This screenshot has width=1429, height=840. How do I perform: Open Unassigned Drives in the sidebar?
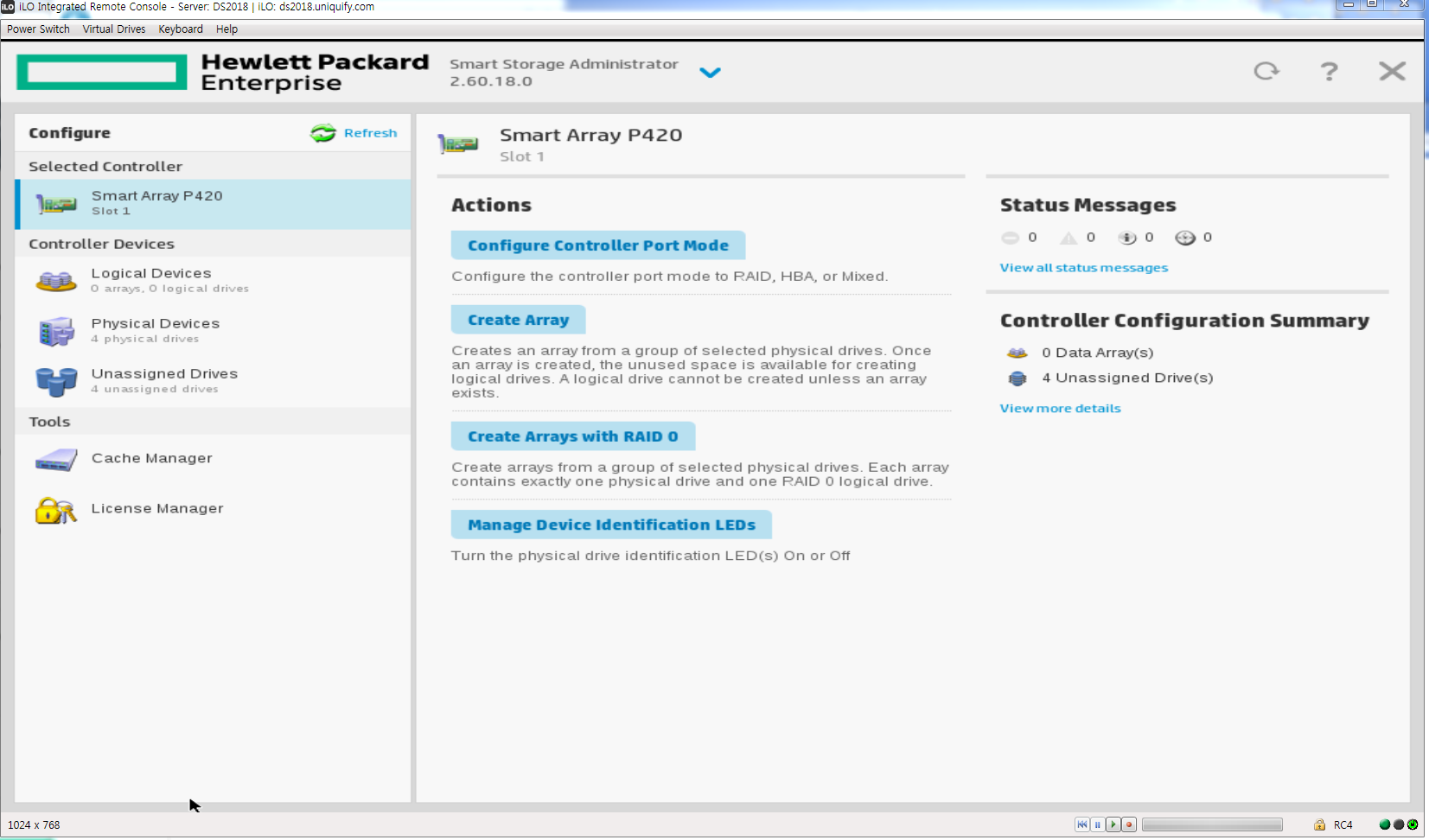(x=213, y=381)
